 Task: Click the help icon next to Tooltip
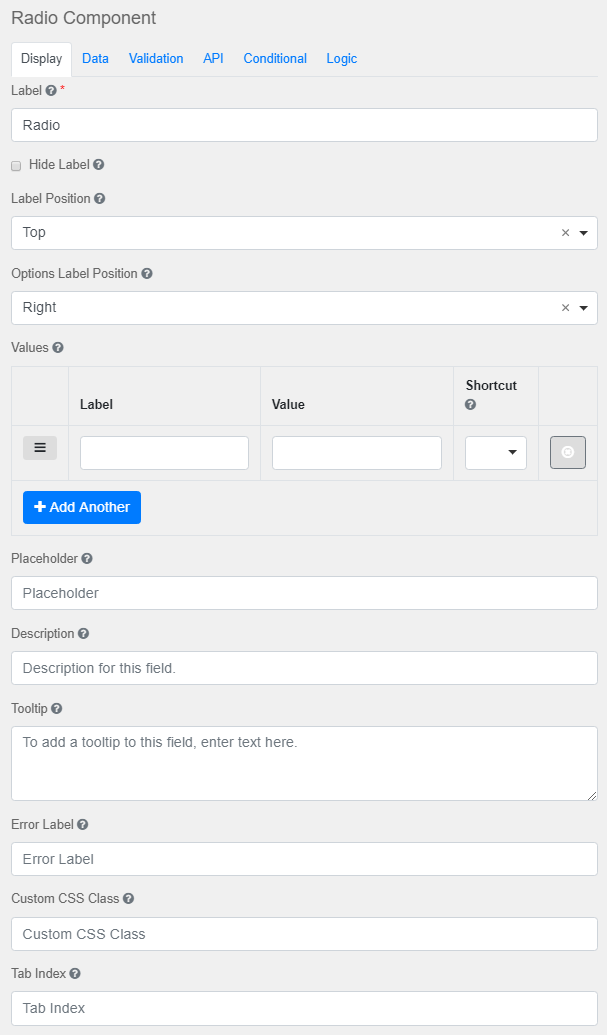point(57,709)
